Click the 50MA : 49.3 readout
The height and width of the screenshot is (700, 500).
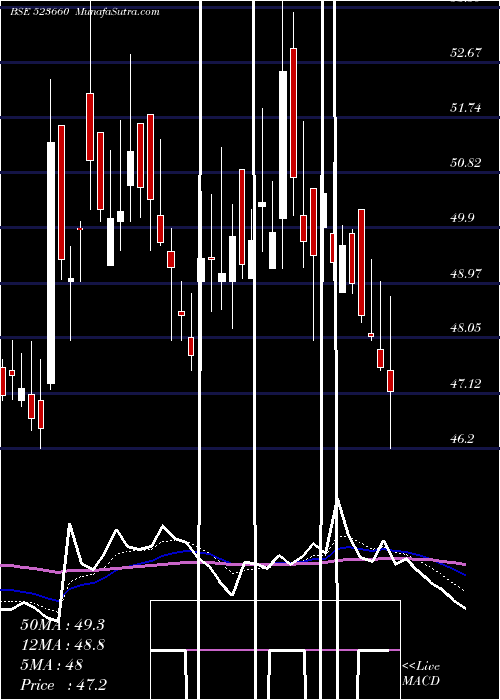tap(62, 625)
